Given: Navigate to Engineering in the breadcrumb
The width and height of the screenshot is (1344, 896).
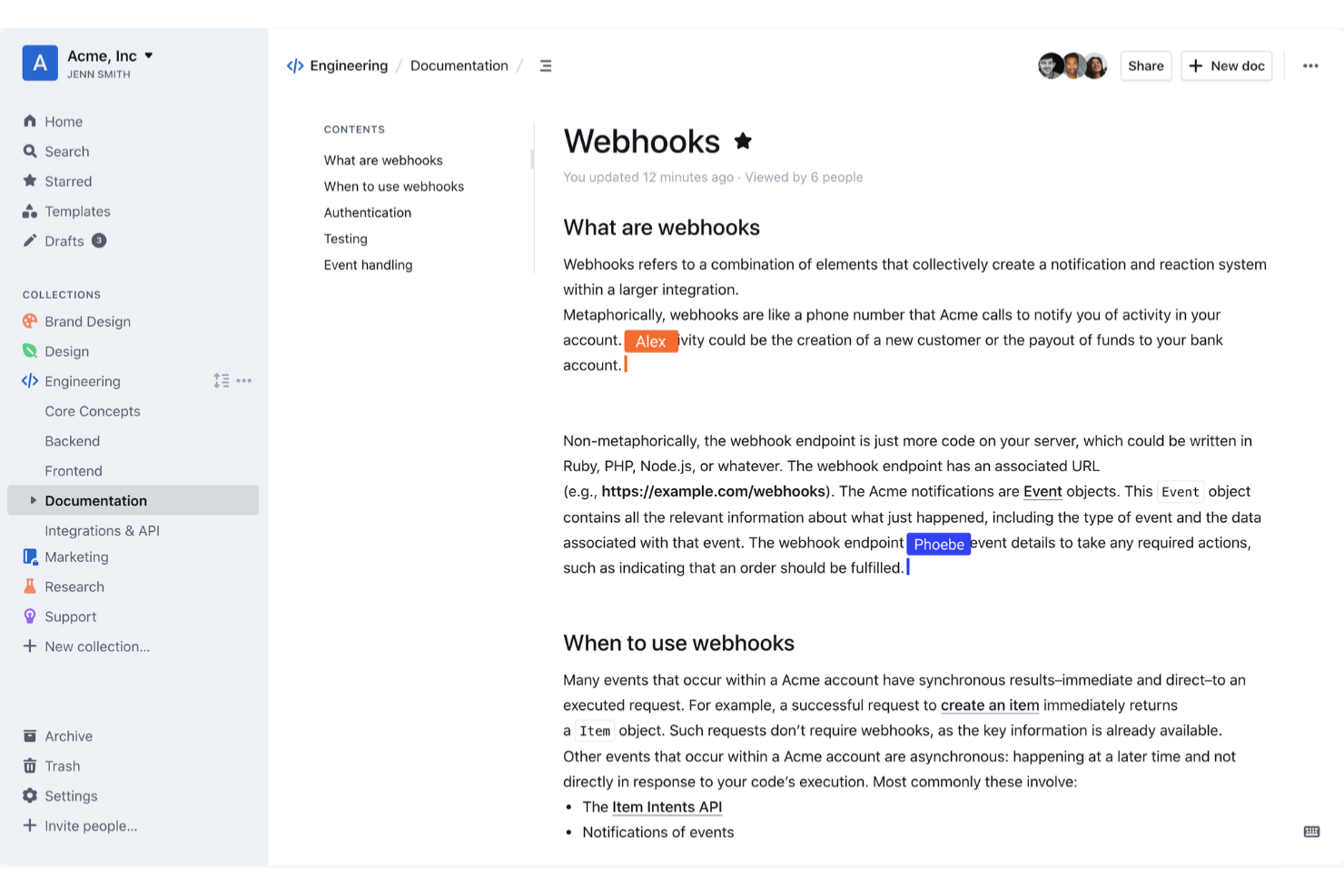Looking at the screenshot, I should click(x=348, y=64).
